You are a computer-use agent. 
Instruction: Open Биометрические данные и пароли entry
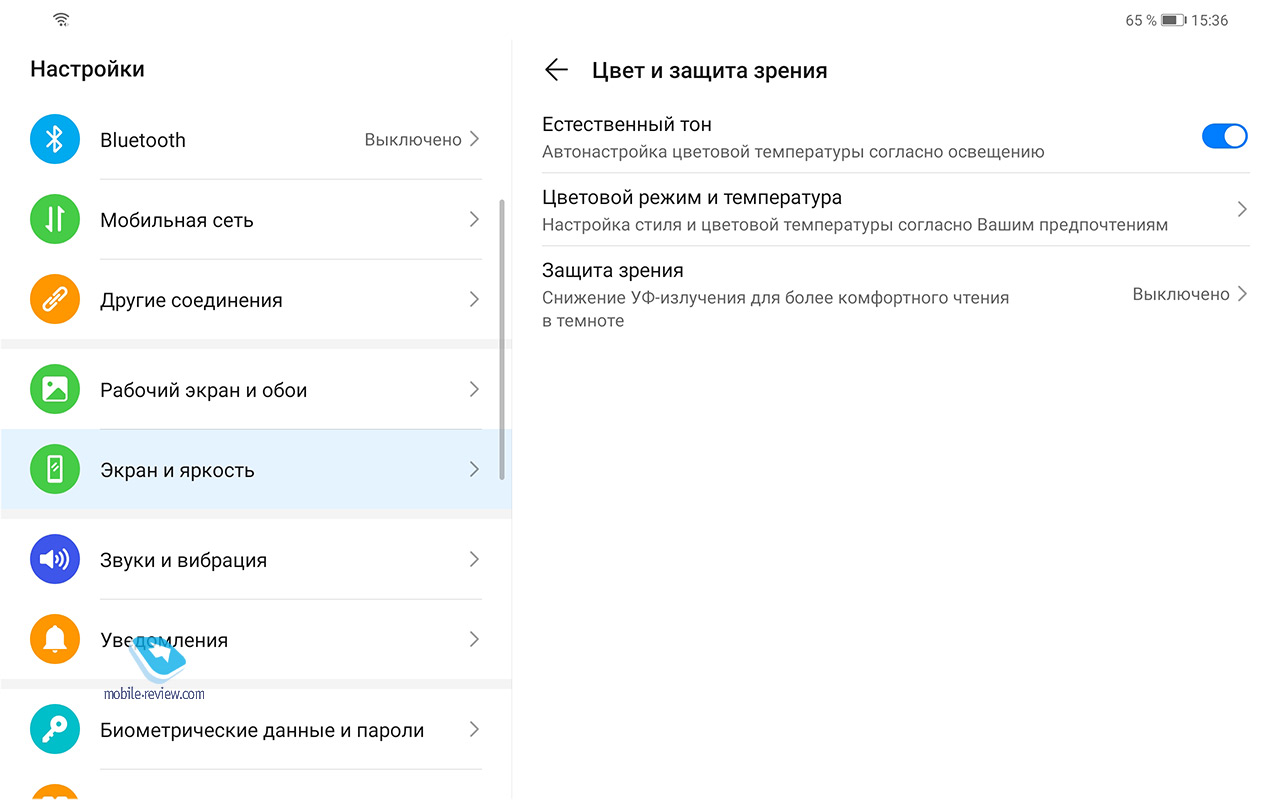[262, 730]
